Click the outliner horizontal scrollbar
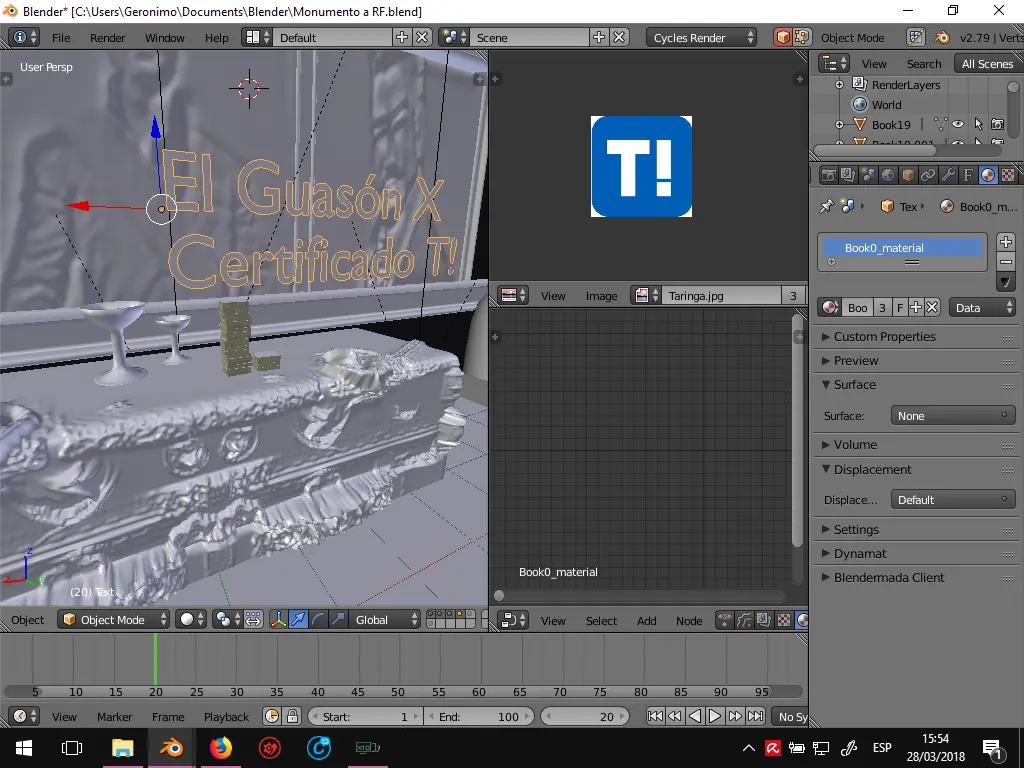Screen dimensions: 1024x768 pyautogui.click(x=874, y=150)
